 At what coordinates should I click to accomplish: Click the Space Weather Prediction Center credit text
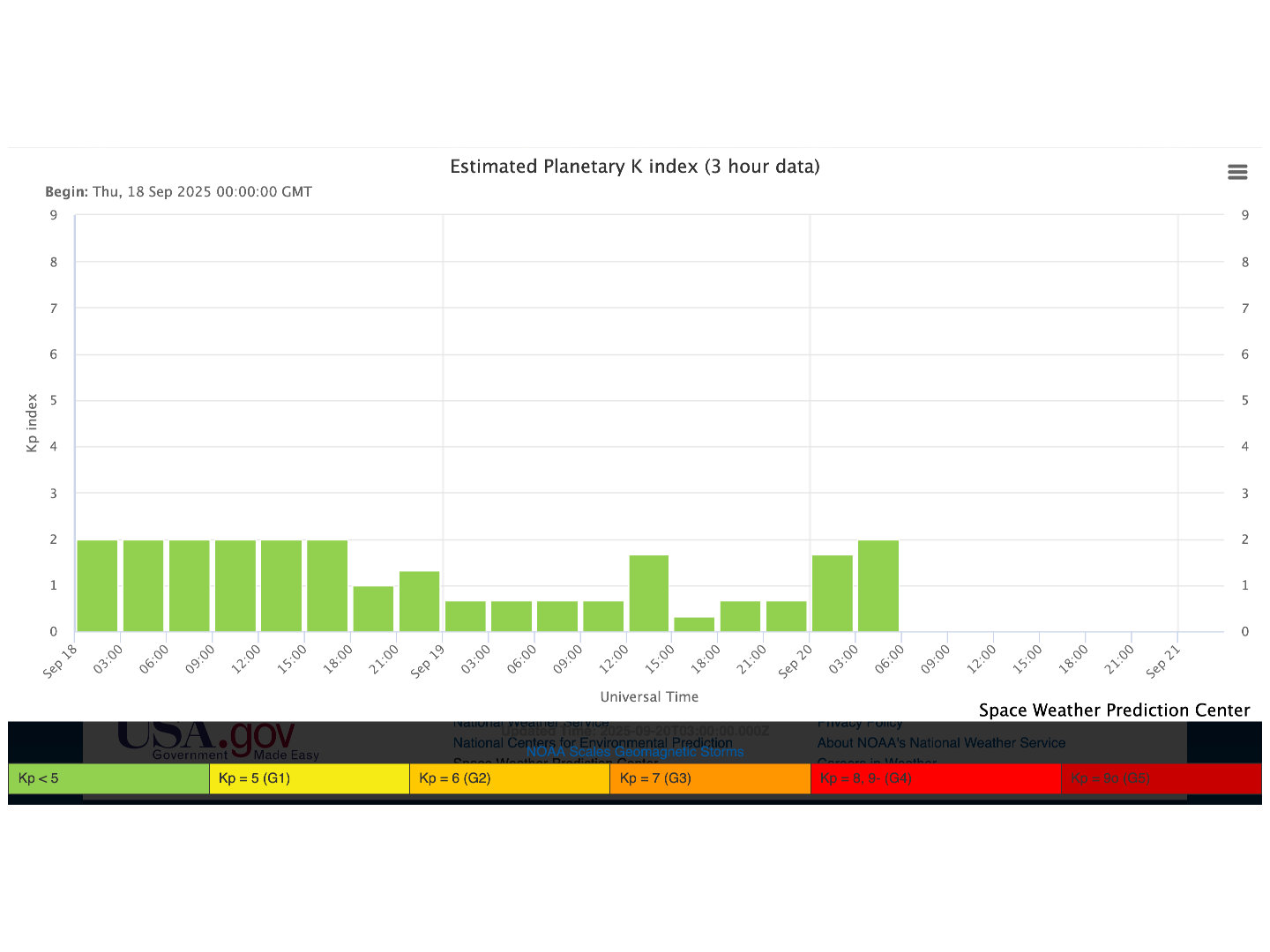pos(1114,710)
